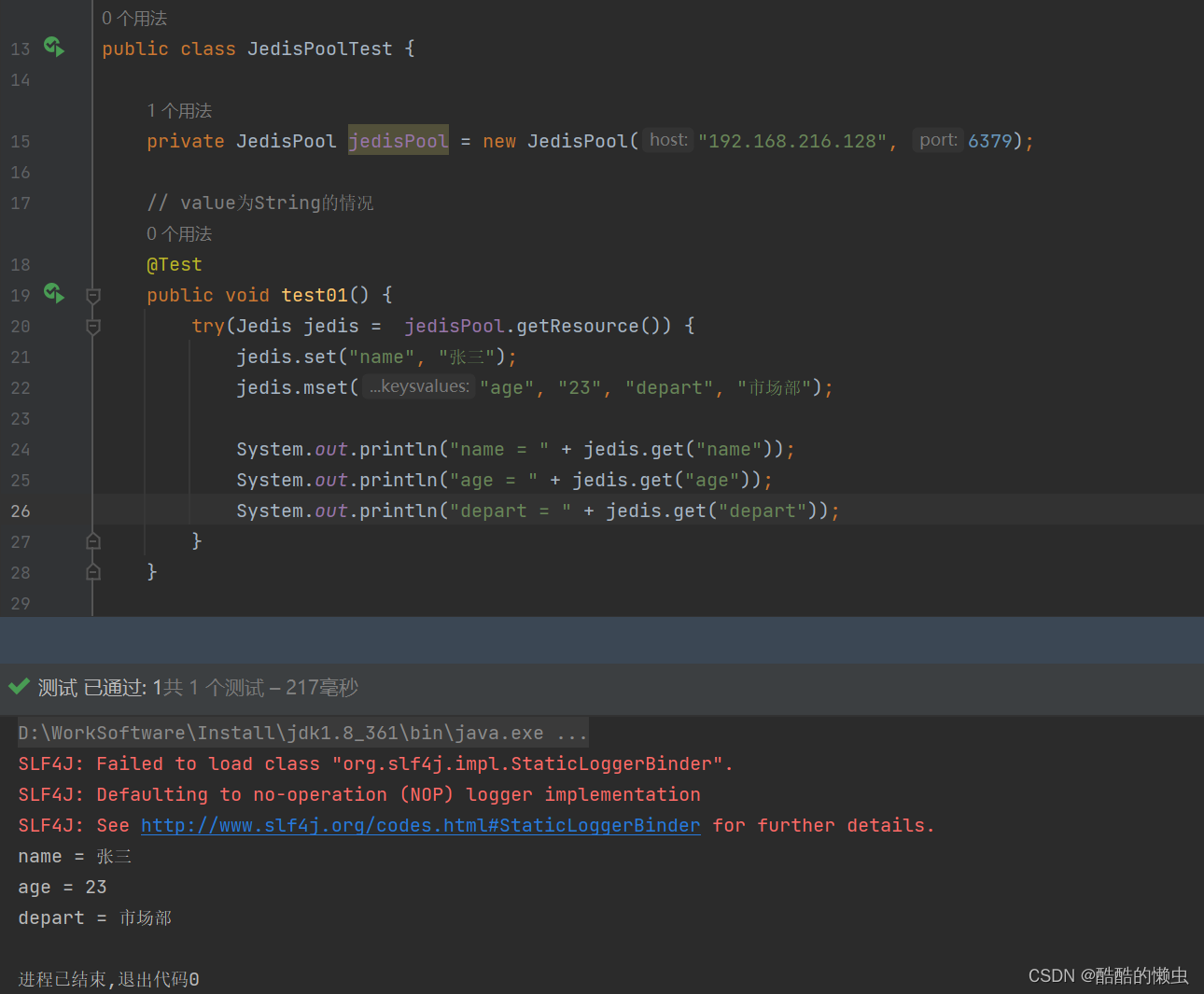
Task: Click the '...keysvalues:' parameter hint
Action: tap(419, 386)
